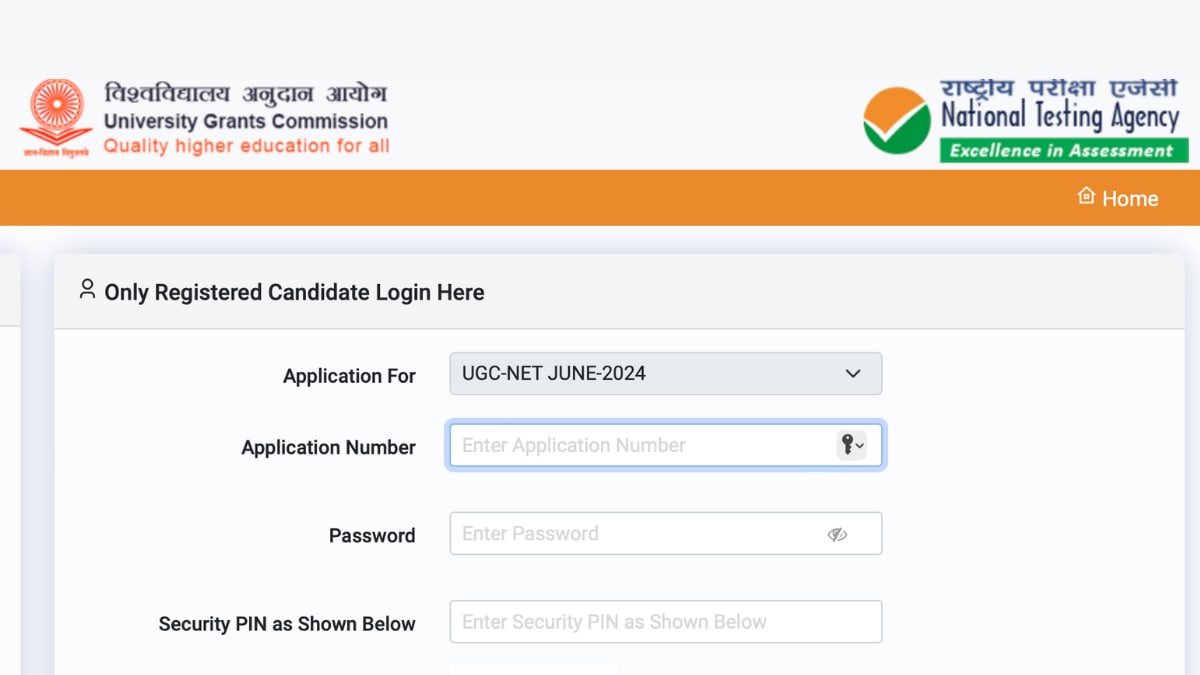Image resolution: width=1200 pixels, height=675 pixels.
Task: Click the home icon in orange navbar
Action: [x=1086, y=197]
